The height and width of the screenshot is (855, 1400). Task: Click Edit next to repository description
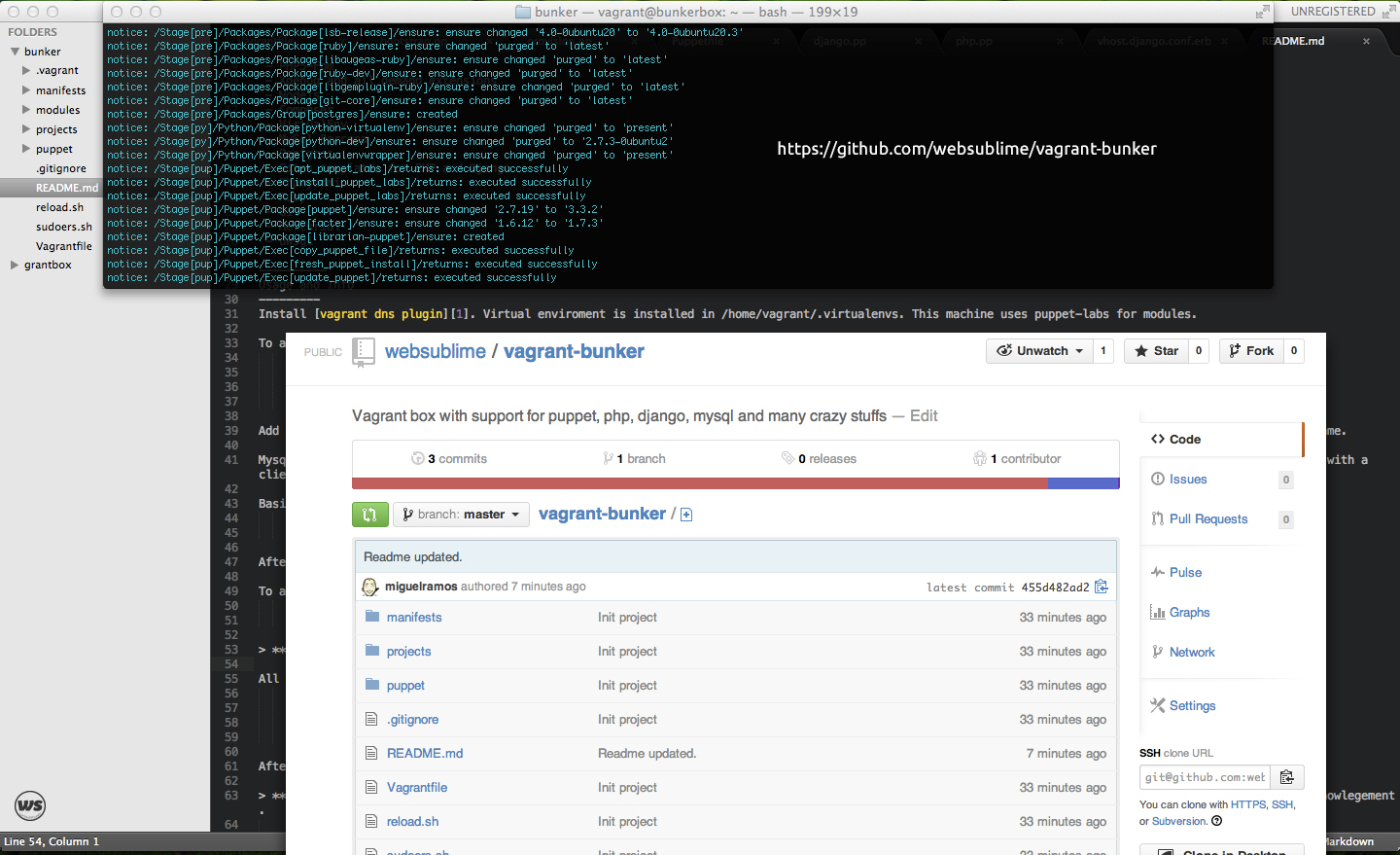(924, 416)
